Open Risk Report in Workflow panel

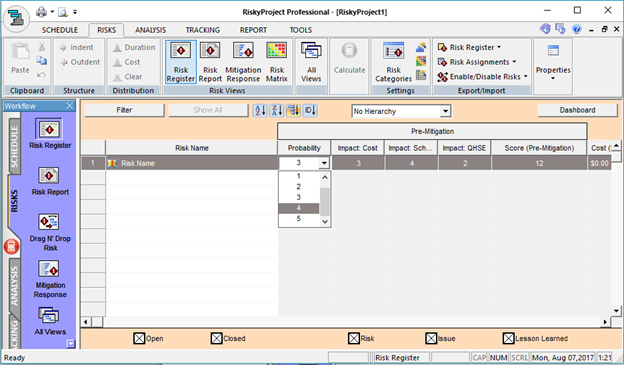coord(50,181)
